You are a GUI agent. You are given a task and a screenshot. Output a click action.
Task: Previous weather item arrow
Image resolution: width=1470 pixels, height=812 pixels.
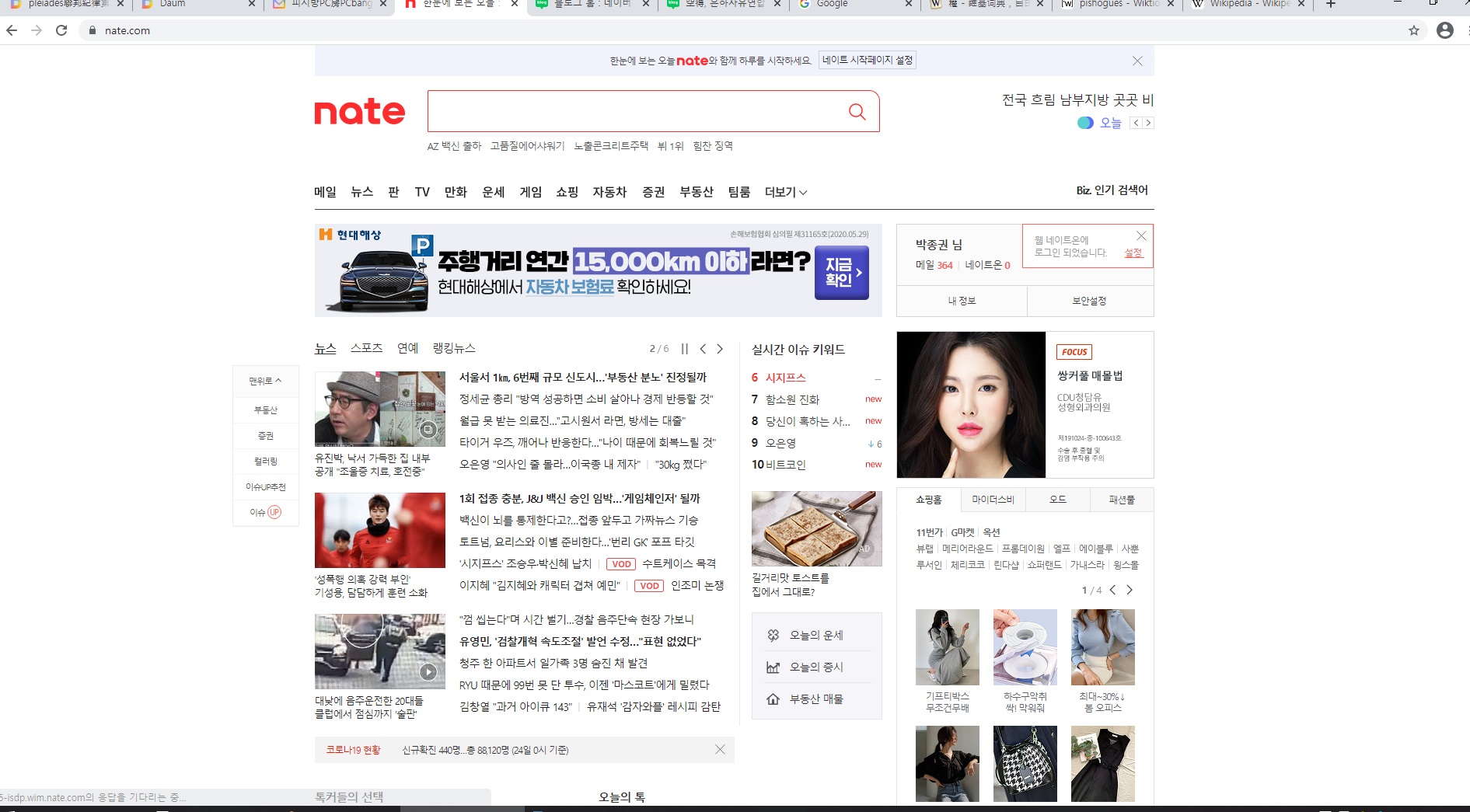1136,123
